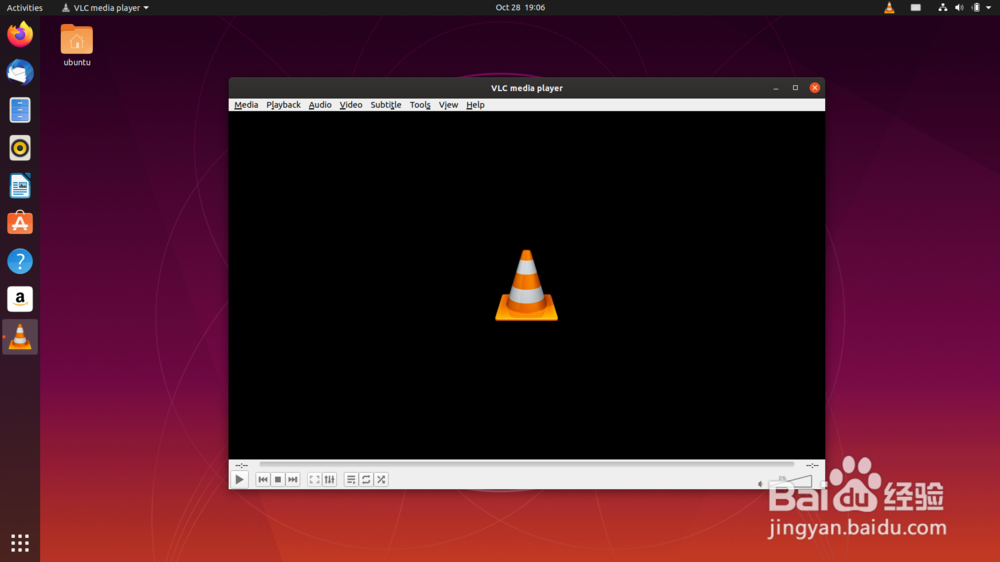Open extended settings (equalizer) dialog
1000x562 pixels.
[x=330, y=480]
